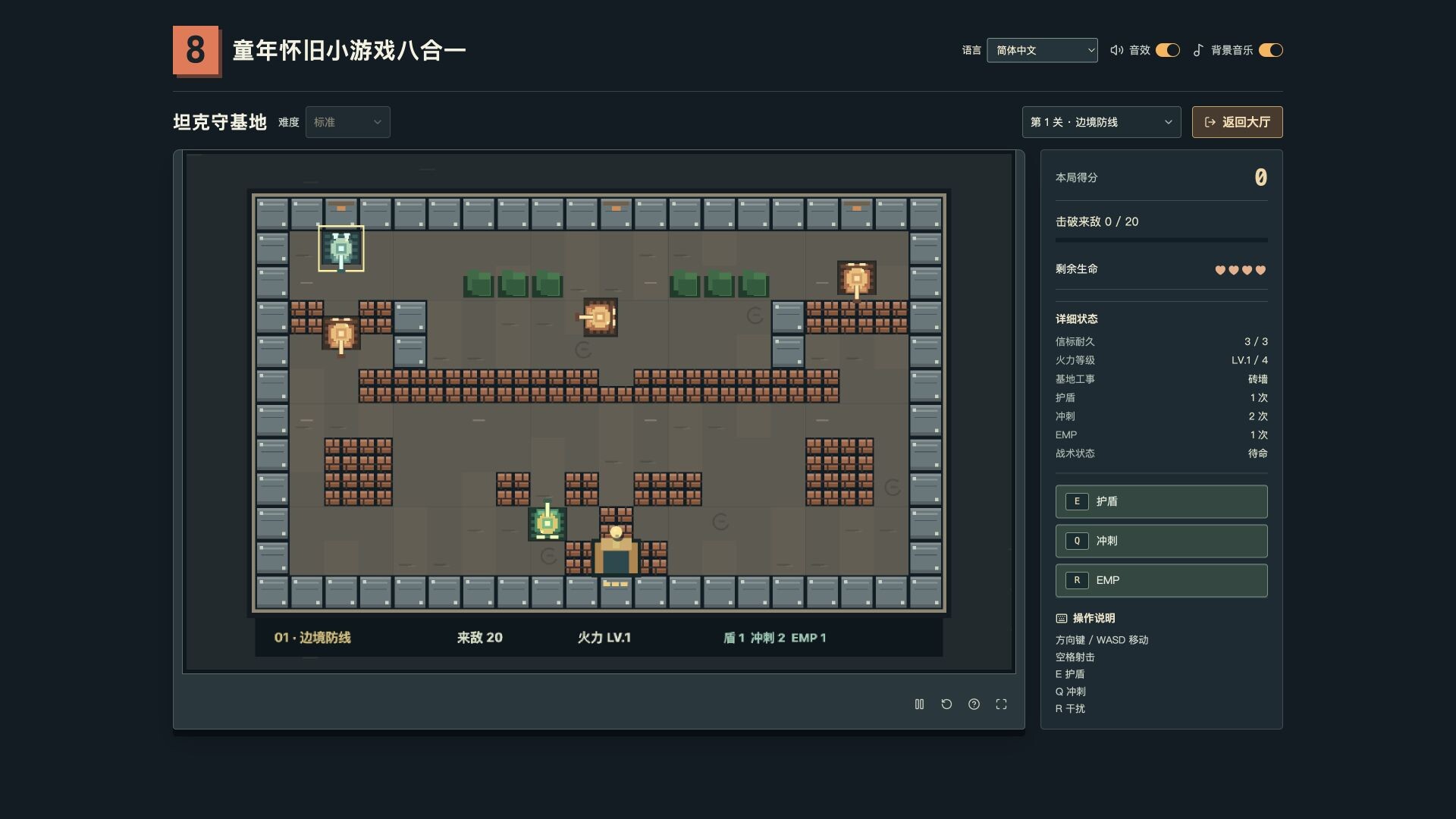Click the background music note icon
The image size is (1456, 819).
pyautogui.click(x=1197, y=50)
